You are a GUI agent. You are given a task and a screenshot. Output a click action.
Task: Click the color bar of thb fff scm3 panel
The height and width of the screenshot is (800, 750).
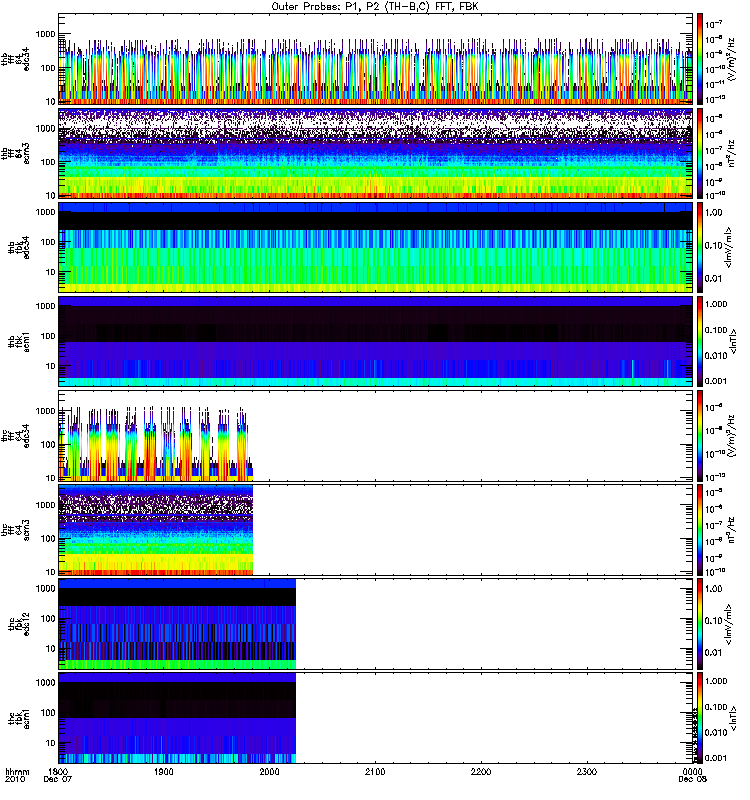(700, 153)
